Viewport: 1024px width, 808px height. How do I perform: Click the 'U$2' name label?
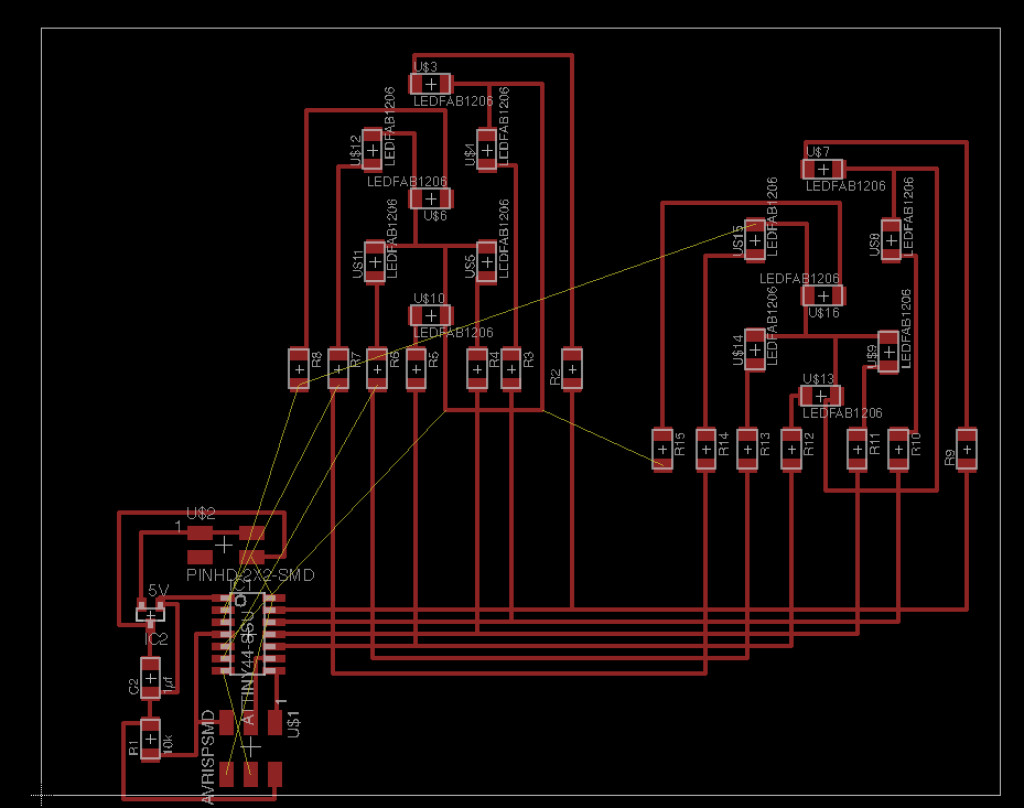pyautogui.click(x=201, y=513)
